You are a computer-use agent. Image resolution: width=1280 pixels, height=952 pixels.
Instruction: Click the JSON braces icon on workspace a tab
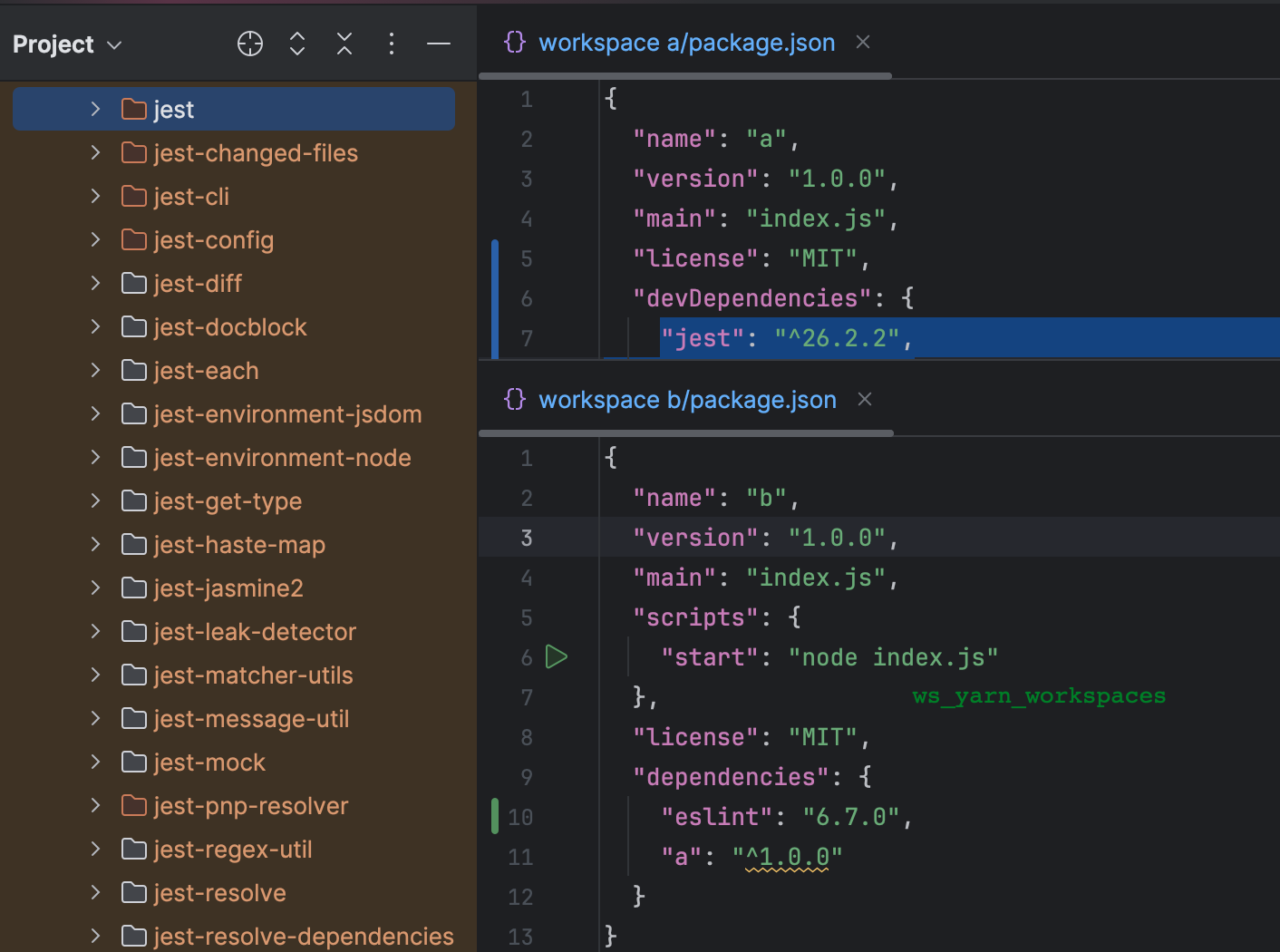pos(514,42)
